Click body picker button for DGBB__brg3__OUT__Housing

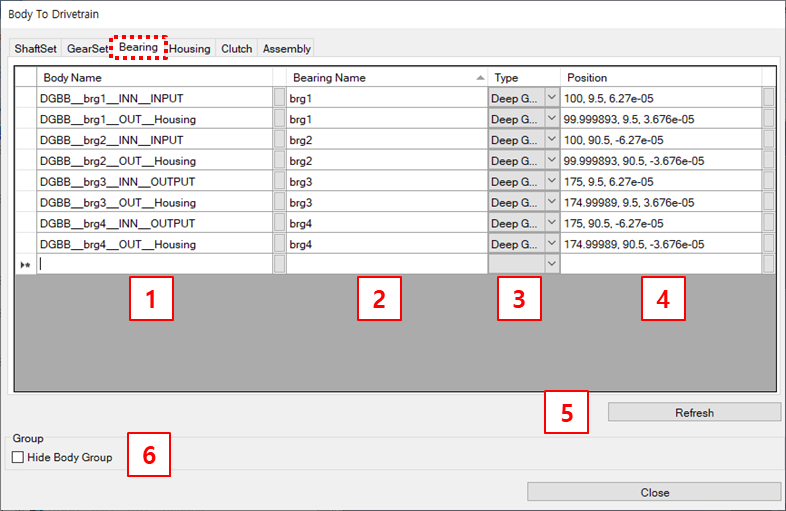pyautogui.click(x=279, y=202)
